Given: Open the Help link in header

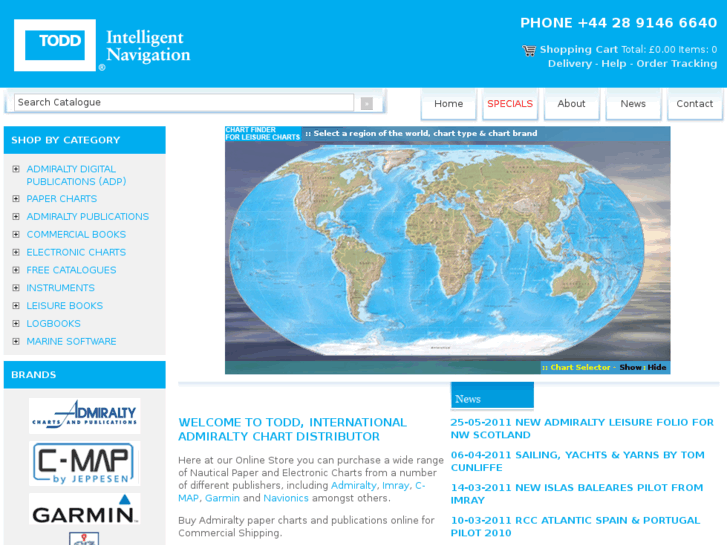Looking at the screenshot, I should click(x=613, y=64).
